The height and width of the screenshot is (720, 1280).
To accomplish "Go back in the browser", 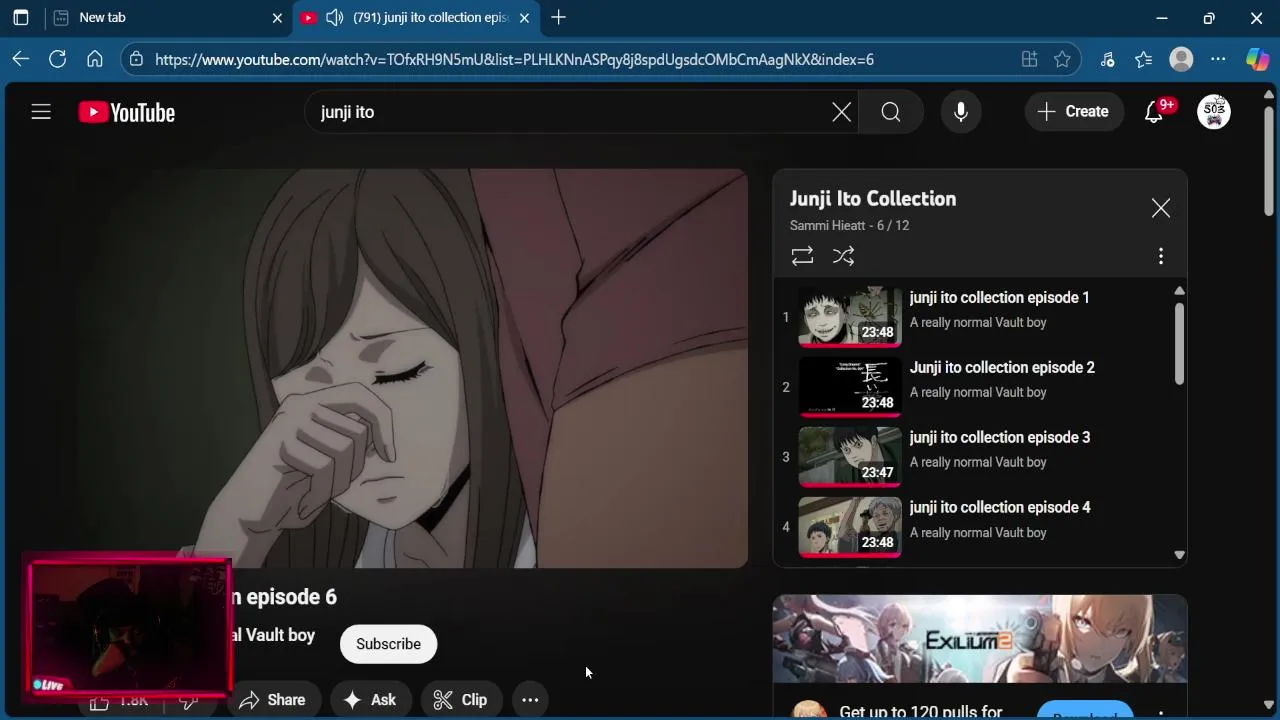I will (x=21, y=60).
